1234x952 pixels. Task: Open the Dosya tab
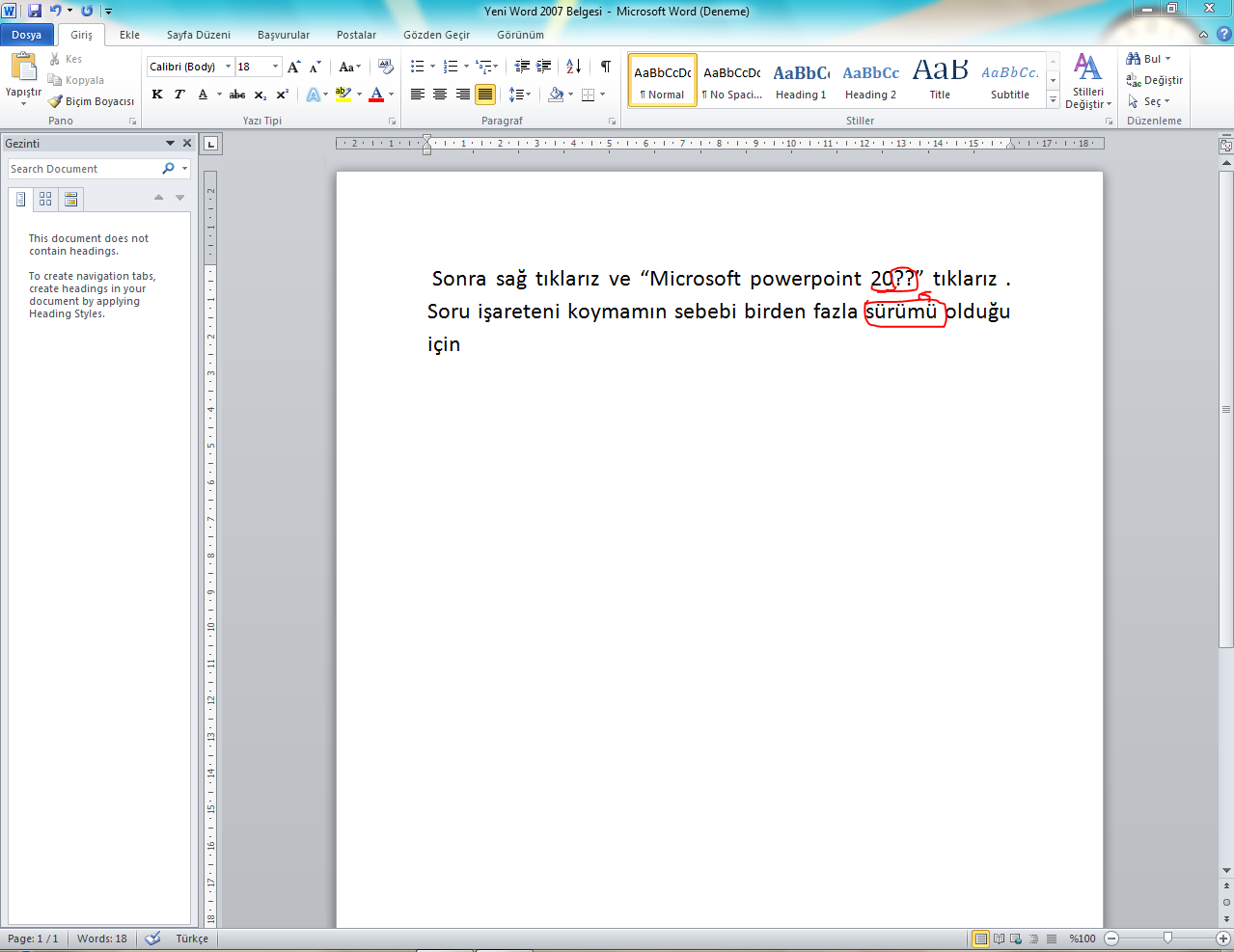point(27,35)
